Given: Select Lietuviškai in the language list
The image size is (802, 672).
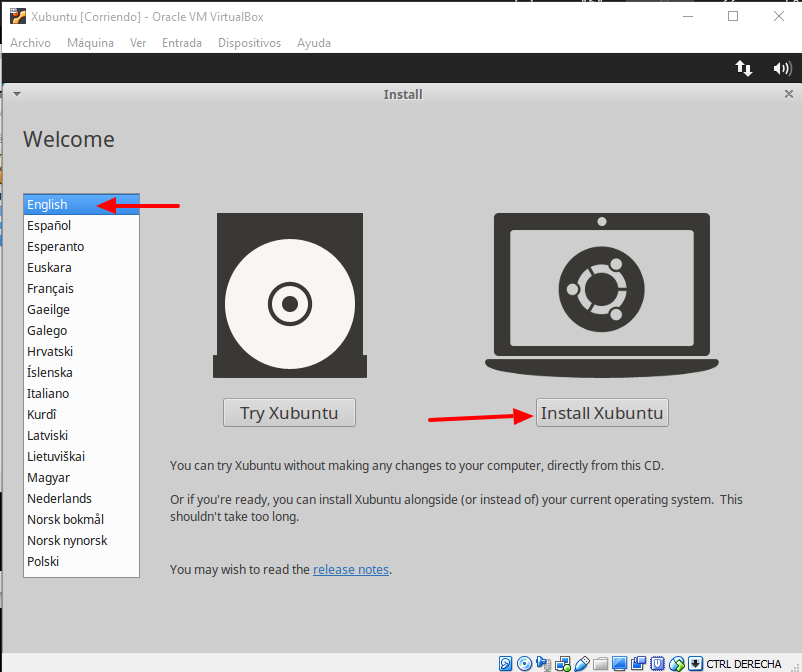Looking at the screenshot, I should pos(81,456).
